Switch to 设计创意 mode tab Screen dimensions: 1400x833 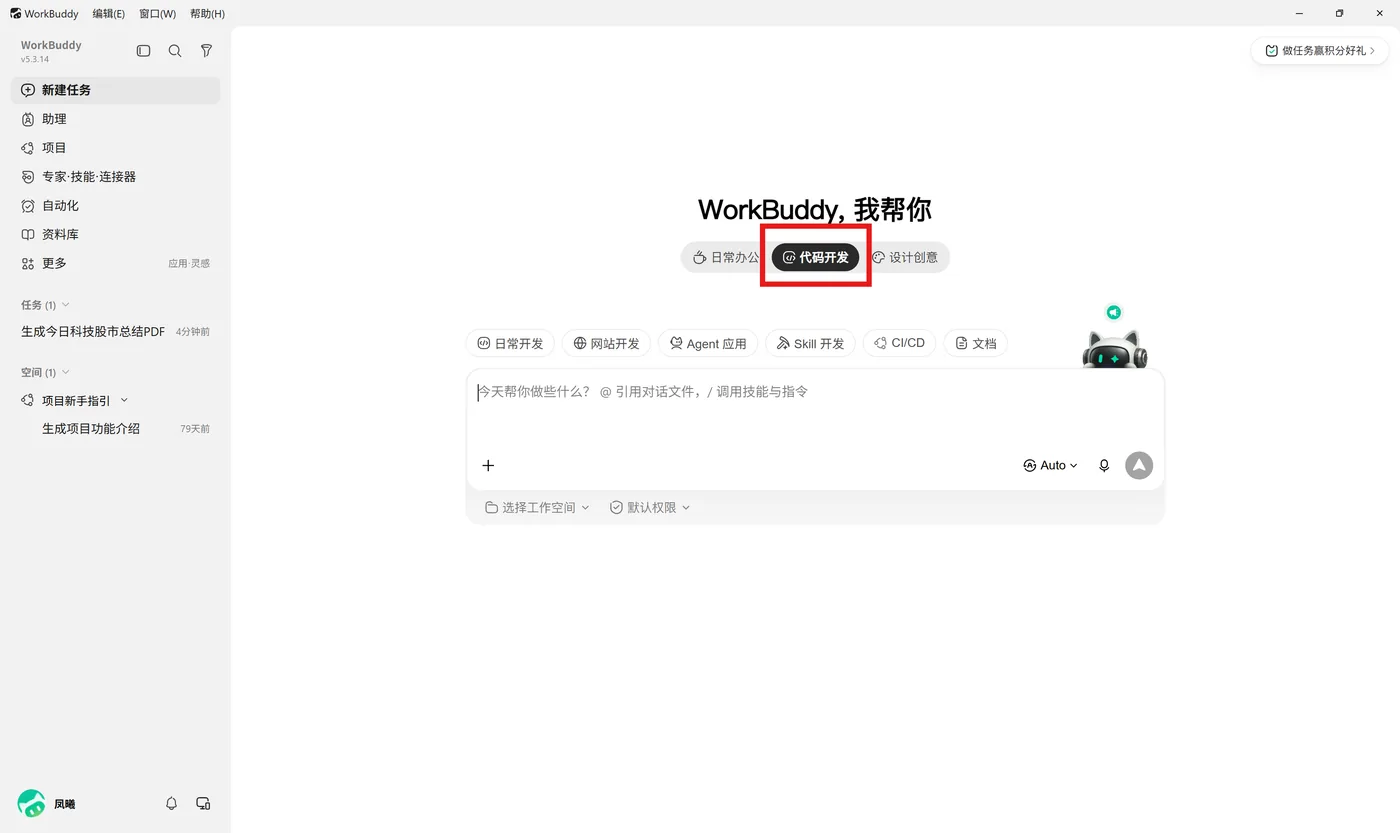pos(905,257)
